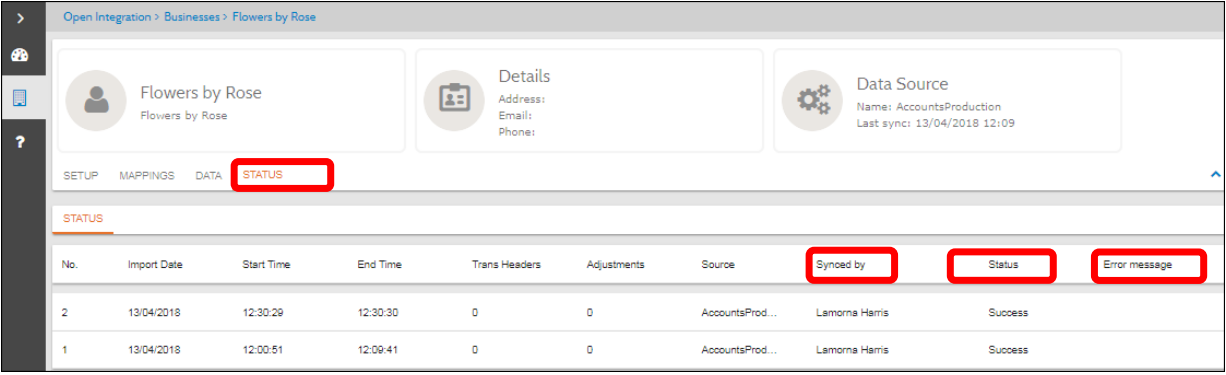Select the underlined STATUS sub-tab
Screen dimensions: 1226x375
(x=83, y=218)
